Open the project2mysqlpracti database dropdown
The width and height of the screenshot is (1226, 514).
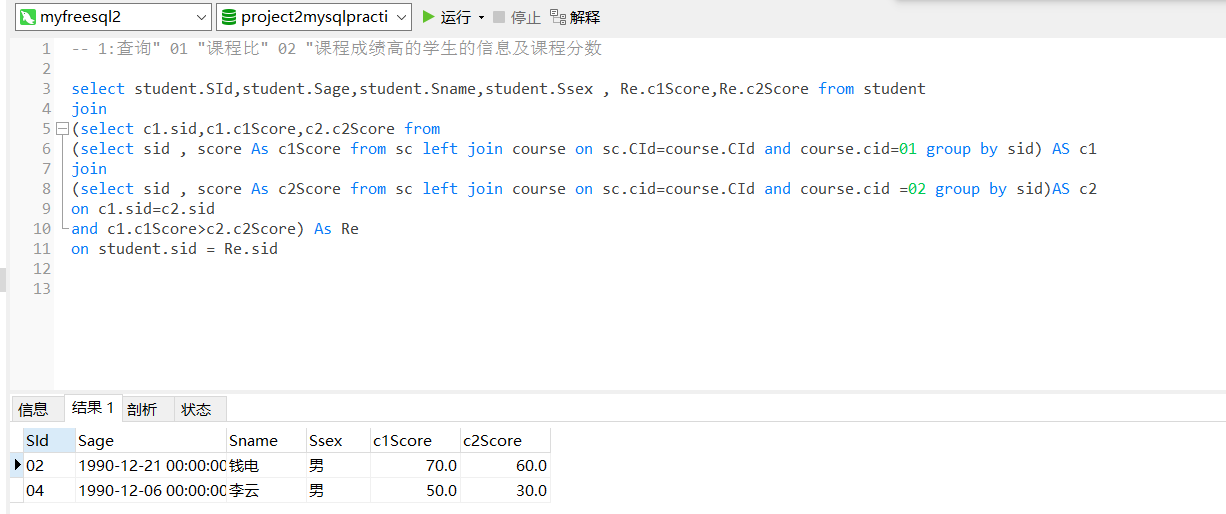[x=314, y=17]
